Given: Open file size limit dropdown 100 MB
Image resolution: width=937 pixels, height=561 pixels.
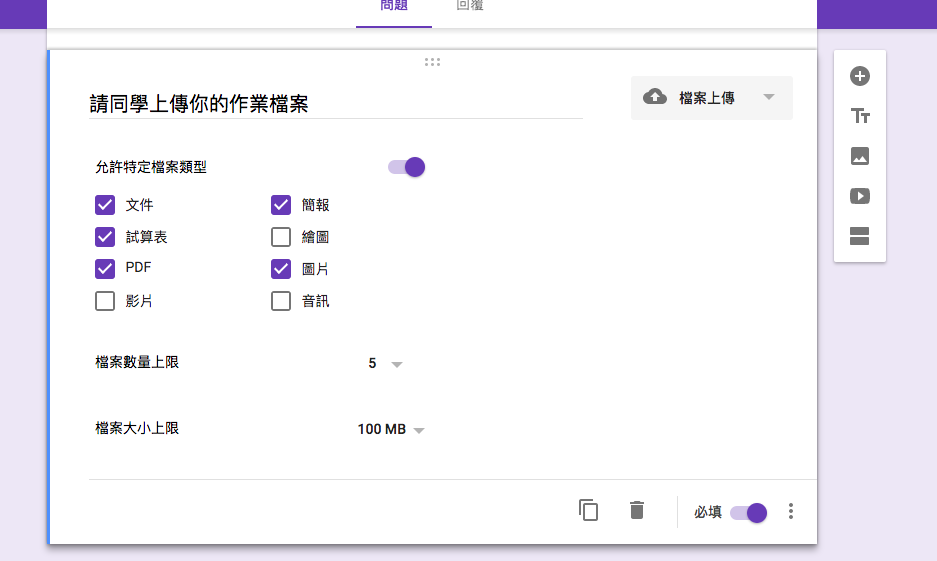Looking at the screenshot, I should [391, 430].
